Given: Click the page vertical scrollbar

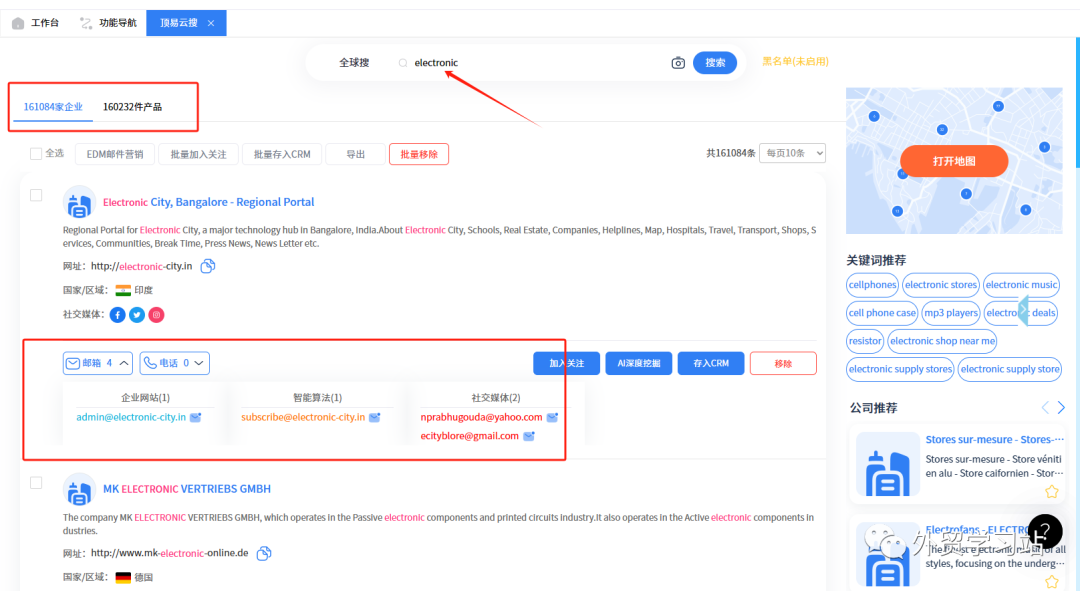Looking at the screenshot, I should click(x=1077, y=103).
